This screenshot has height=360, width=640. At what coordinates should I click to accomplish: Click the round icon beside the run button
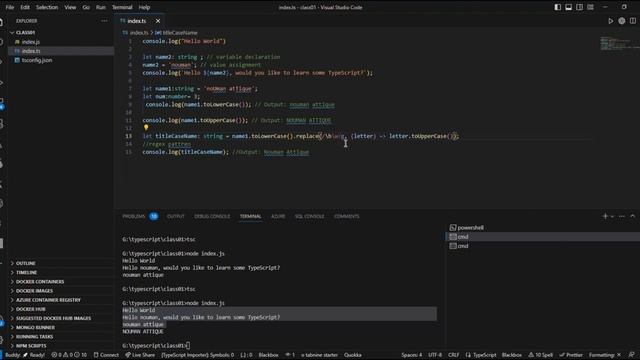622,21
